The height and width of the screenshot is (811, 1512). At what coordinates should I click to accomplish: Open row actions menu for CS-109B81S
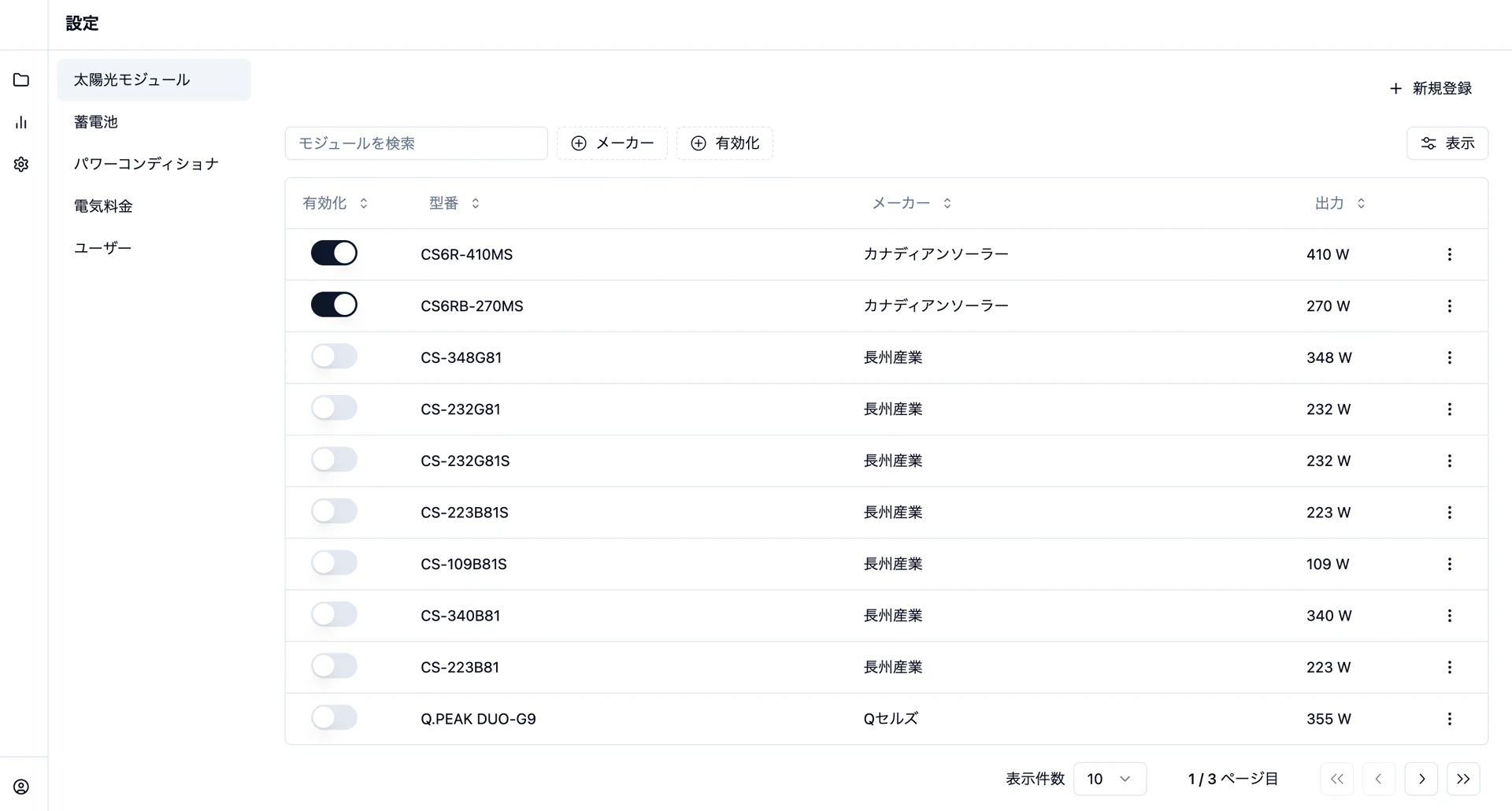[x=1449, y=564]
